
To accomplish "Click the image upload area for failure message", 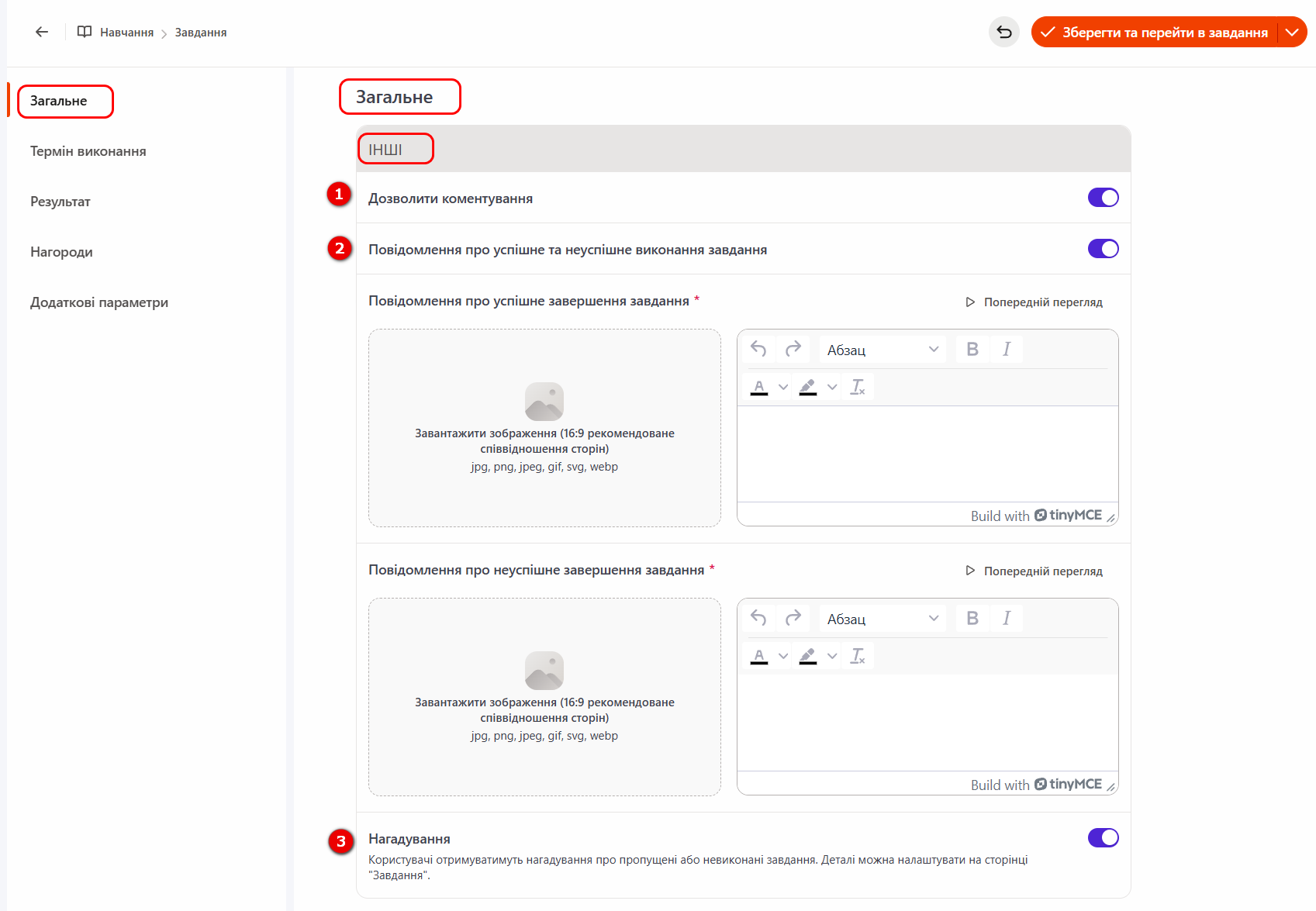I will click(544, 696).
